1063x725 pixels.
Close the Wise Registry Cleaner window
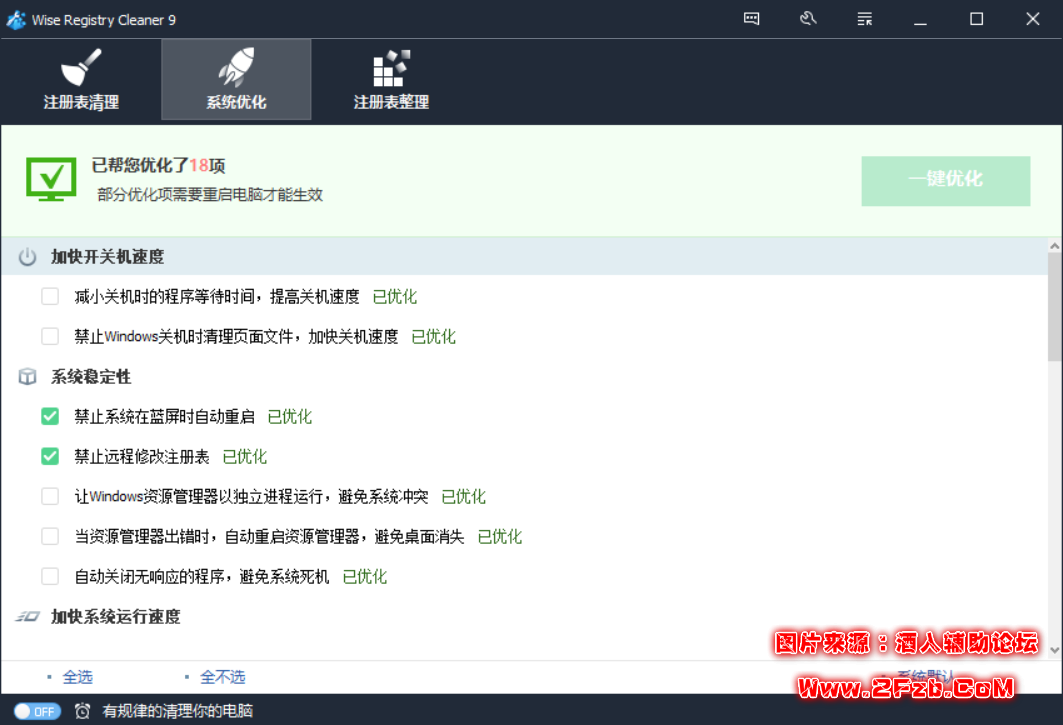pyautogui.click(x=1032, y=19)
